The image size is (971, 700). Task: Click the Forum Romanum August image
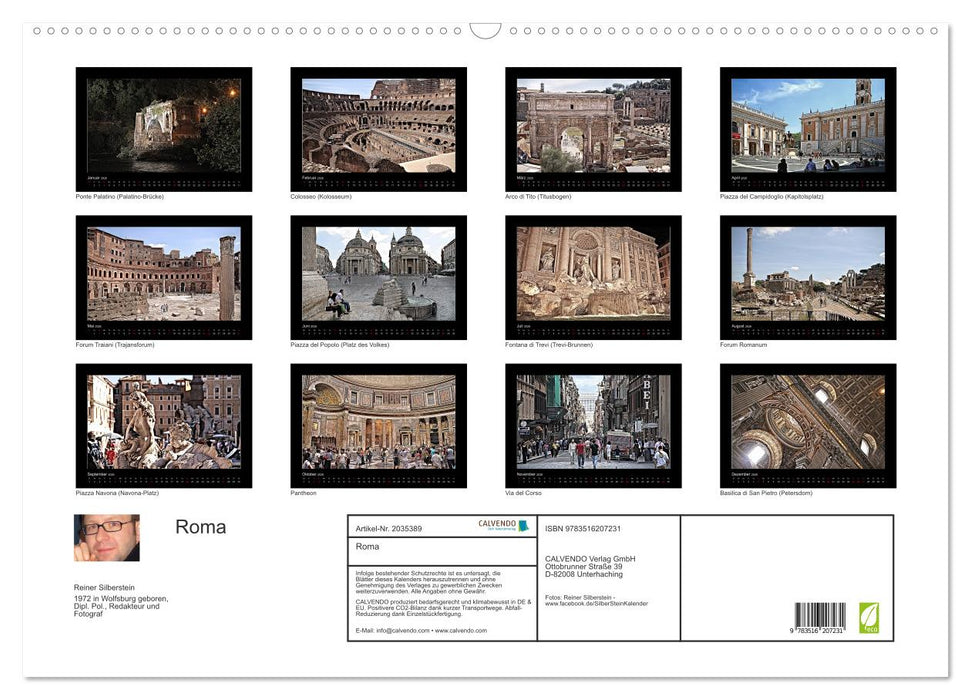pyautogui.click(x=807, y=276)
